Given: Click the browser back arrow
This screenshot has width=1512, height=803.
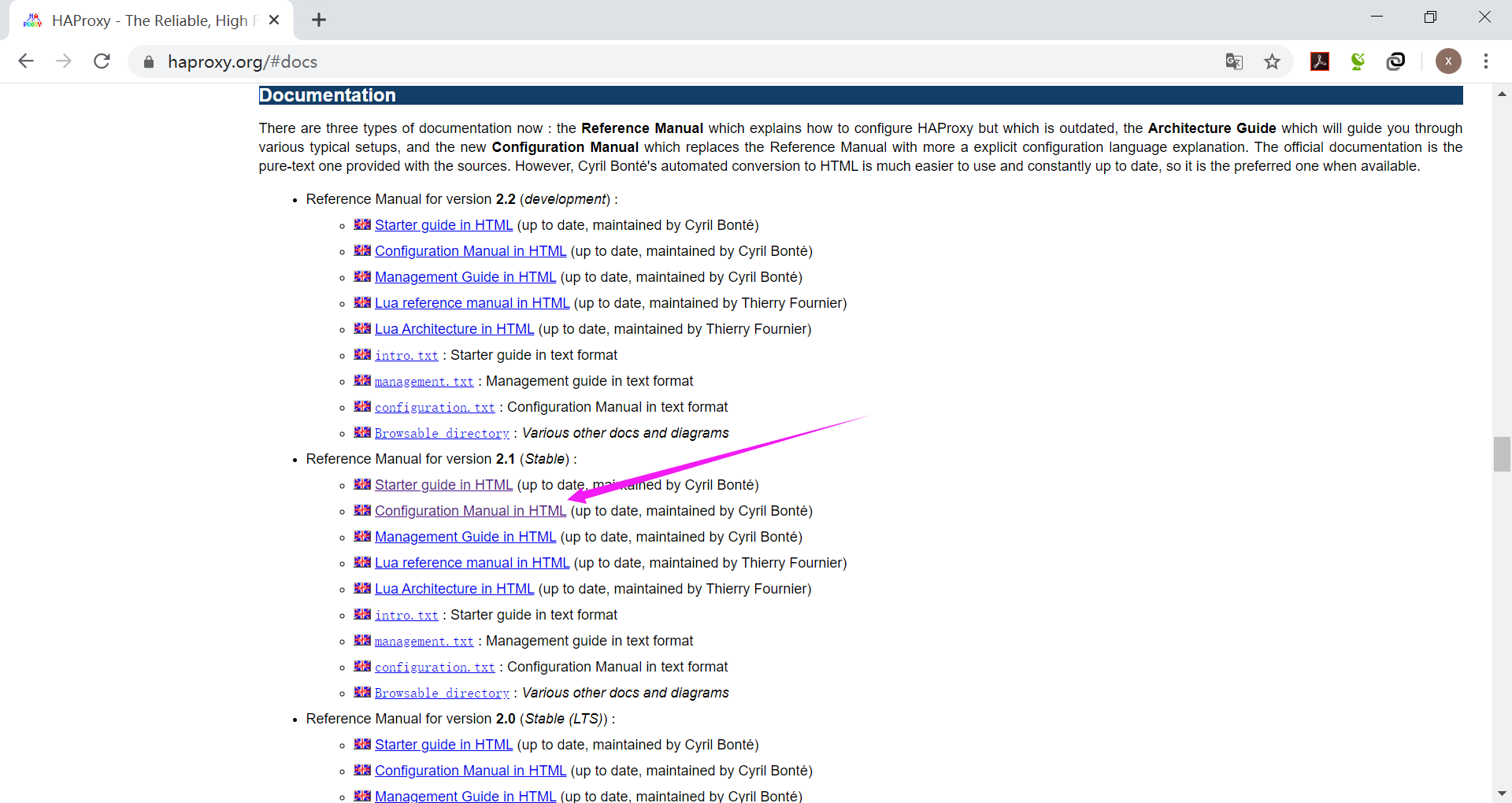Looking at the screenshot, I should coord(26,61).
